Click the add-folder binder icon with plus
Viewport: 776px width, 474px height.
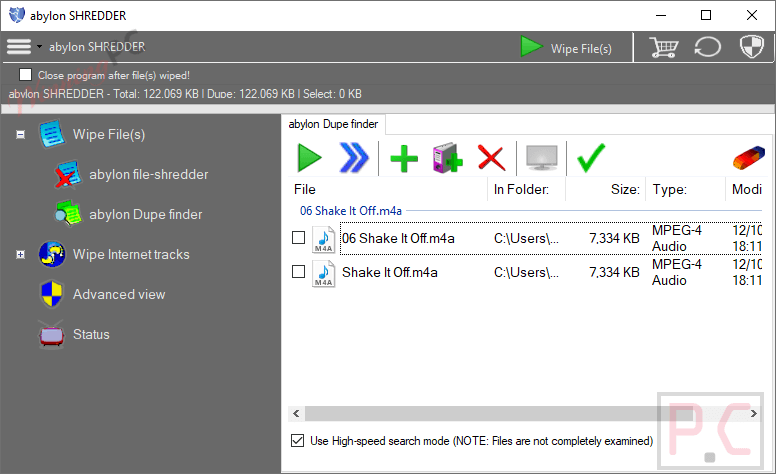point(447,158)
